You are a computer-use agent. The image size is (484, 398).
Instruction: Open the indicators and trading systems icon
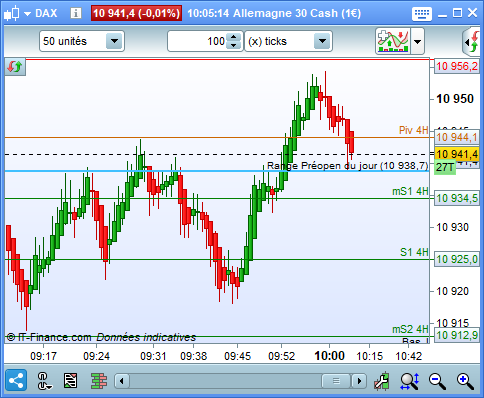click(393, 41)
